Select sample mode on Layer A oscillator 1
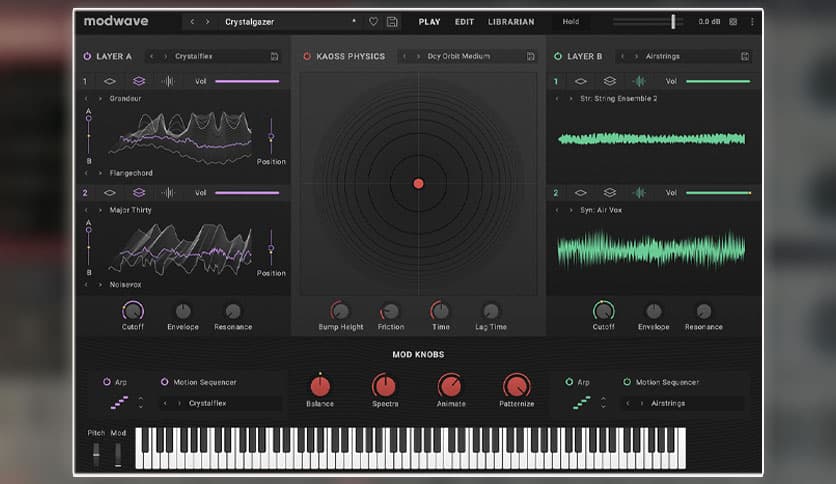Screen dimensions: 836x484 pos(167,82)
